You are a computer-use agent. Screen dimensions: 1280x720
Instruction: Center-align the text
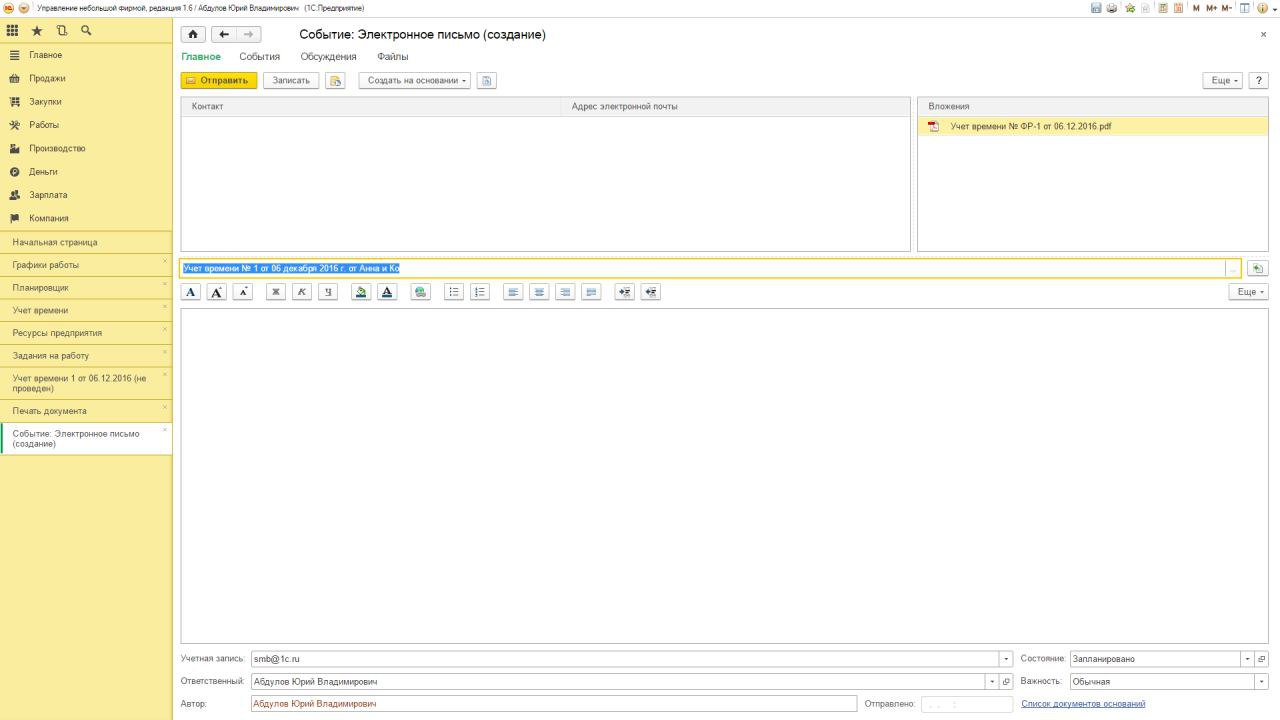pyautogui.click(x=539, y=292)
